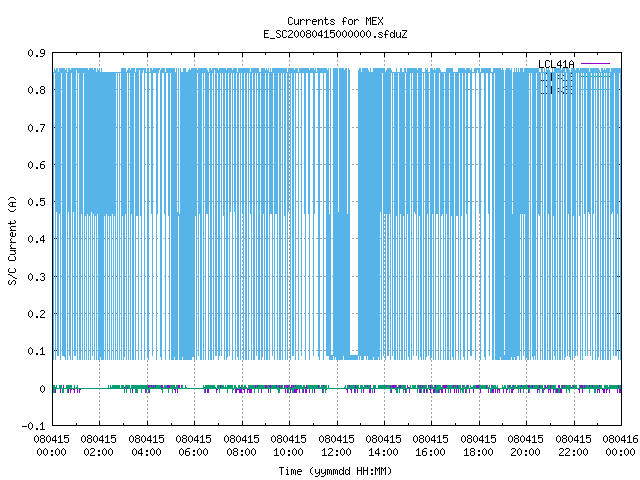
Task: Click the x-axis label "080415 12:00"
Action: (x=336, y=446)
